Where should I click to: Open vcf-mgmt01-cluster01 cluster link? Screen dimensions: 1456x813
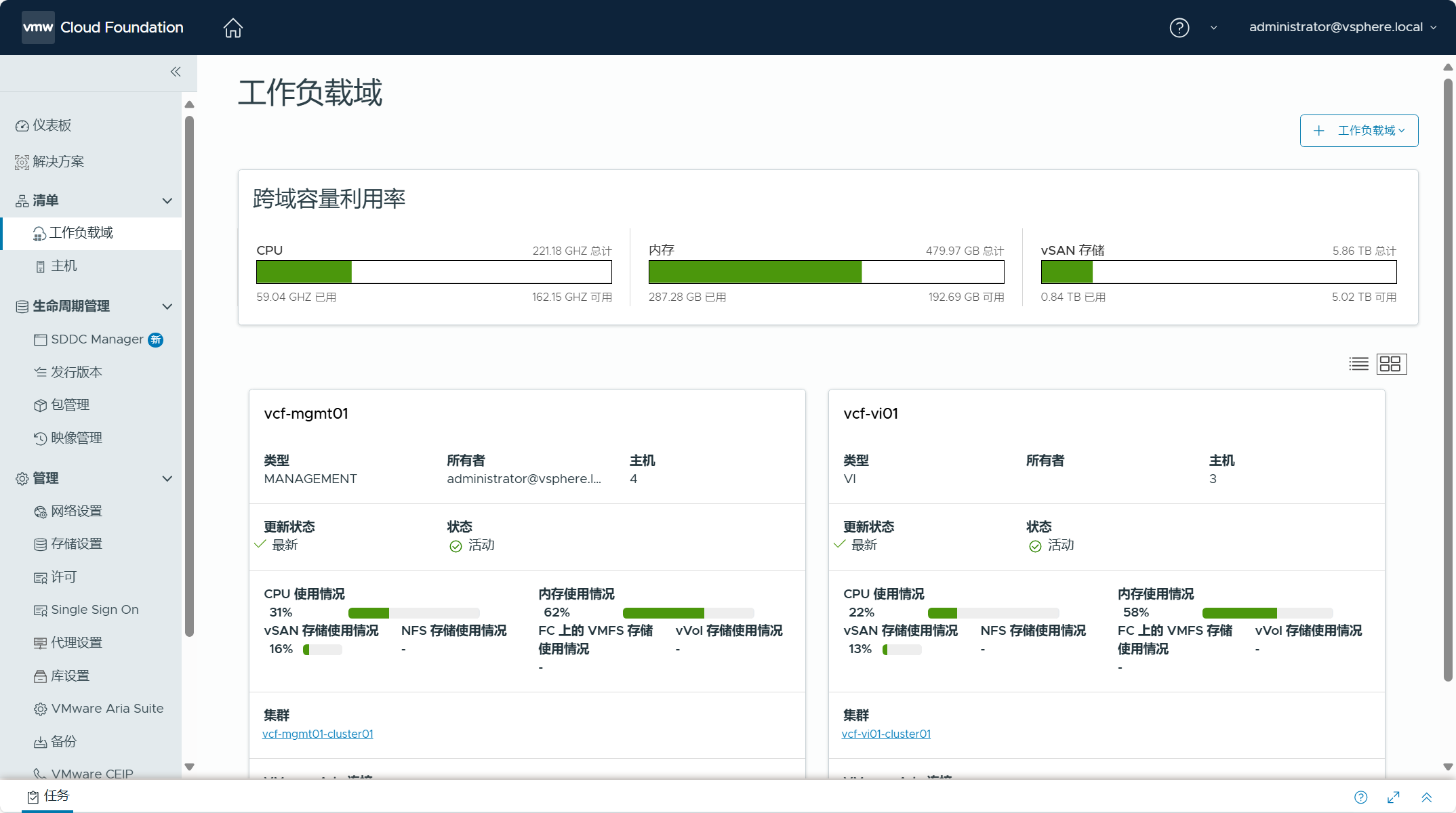(317, 734)
